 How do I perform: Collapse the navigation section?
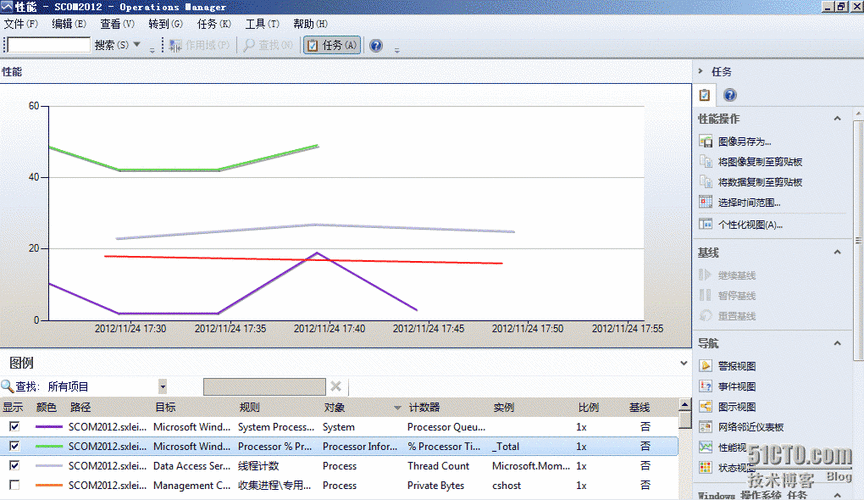click(838, 343)
